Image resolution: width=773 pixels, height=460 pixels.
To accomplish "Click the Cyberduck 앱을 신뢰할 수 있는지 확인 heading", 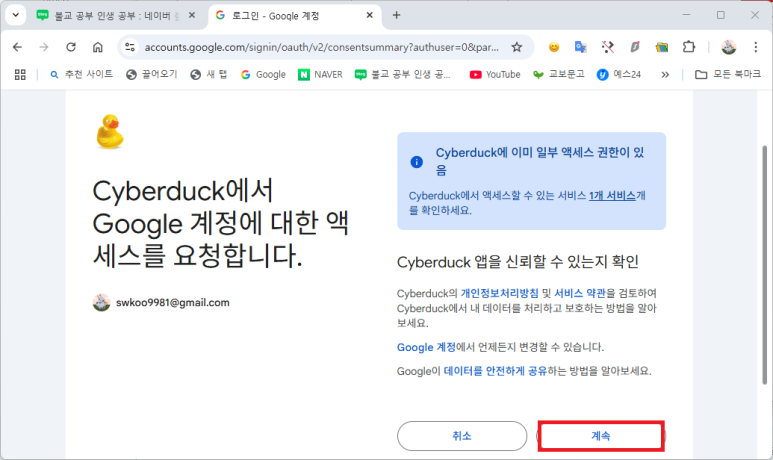I will 518,262.
